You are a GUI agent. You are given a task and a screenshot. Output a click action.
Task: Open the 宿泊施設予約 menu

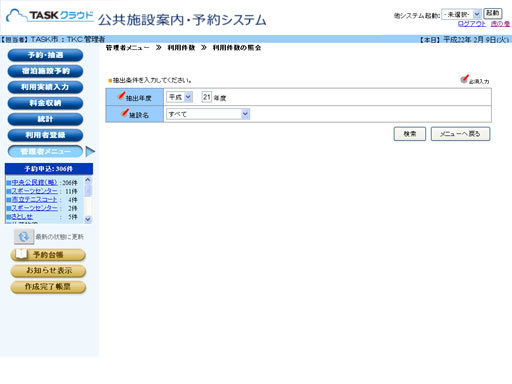(45, 71)
